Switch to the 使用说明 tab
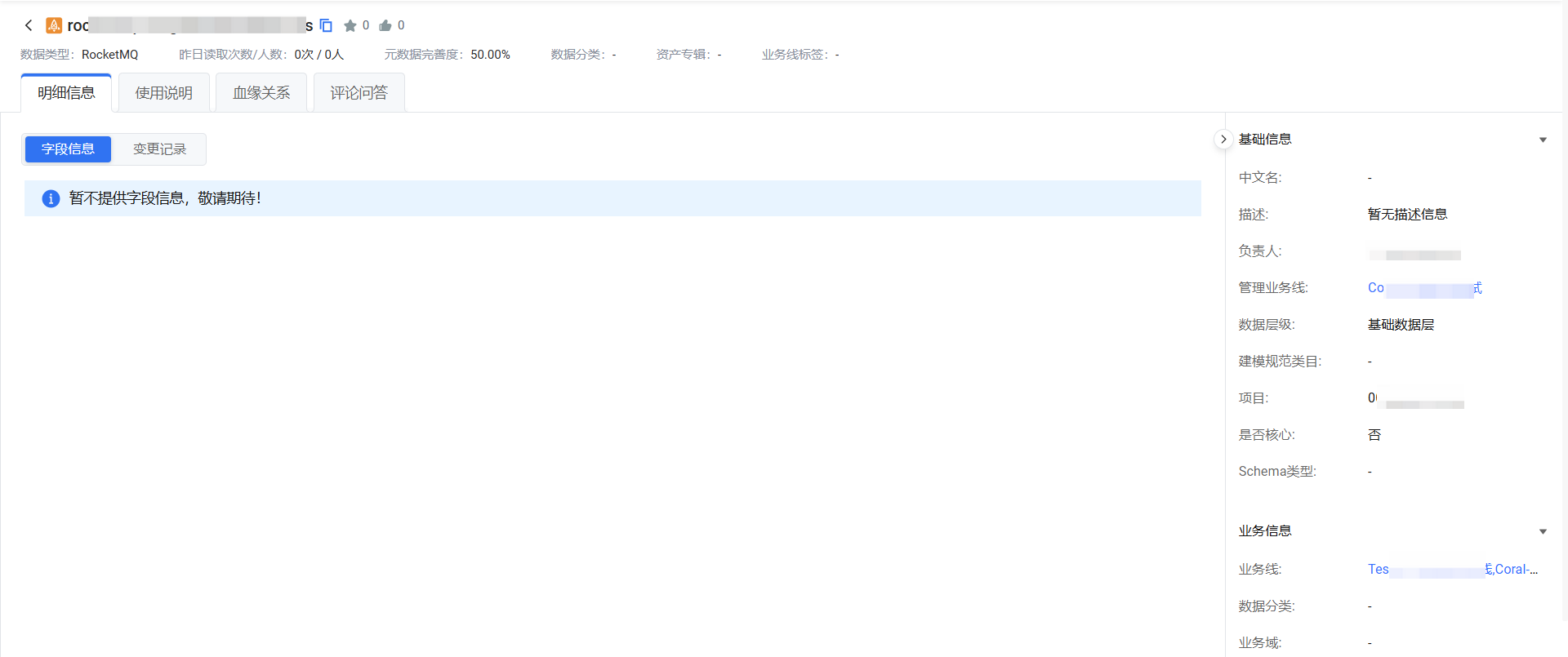Screen dimensions: 1568x657 [164, 93]
